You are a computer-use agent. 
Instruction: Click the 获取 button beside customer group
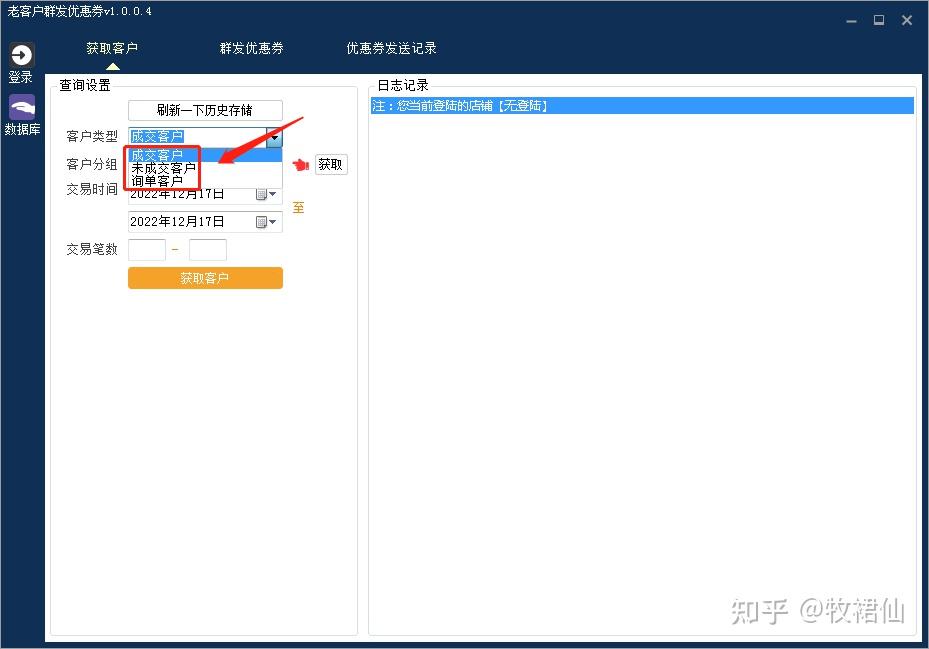331,164
